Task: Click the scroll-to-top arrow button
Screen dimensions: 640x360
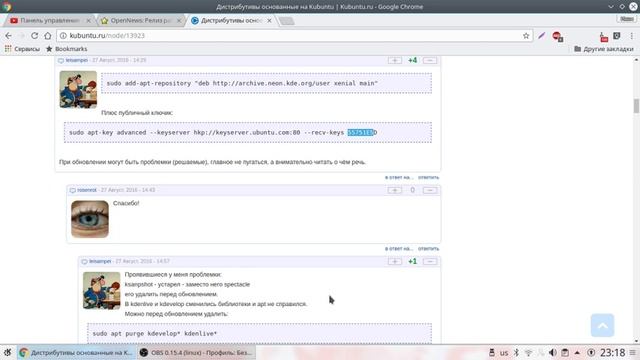Action: [602, 325]
